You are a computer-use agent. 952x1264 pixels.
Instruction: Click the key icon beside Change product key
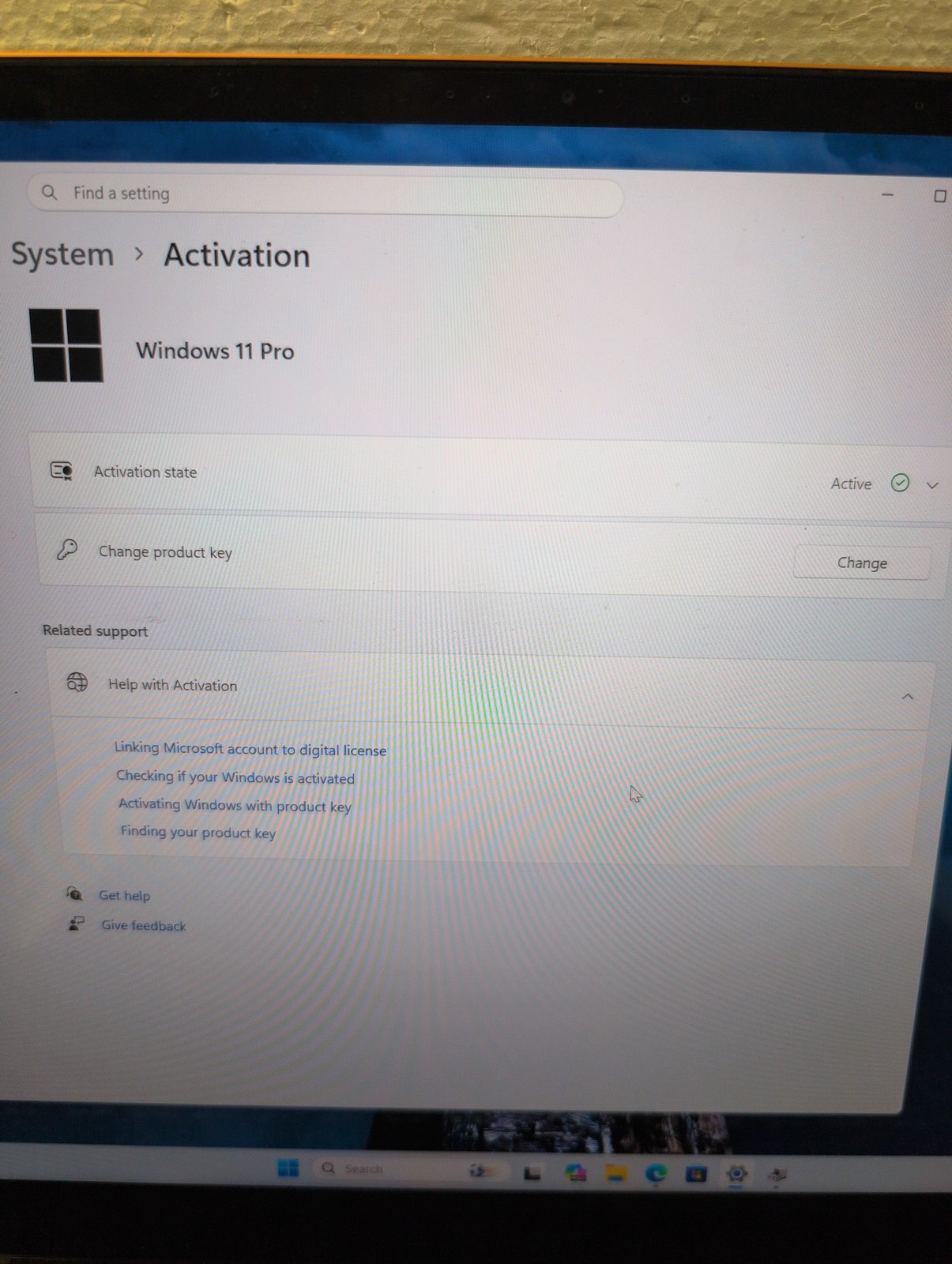[x=67, y=549]
